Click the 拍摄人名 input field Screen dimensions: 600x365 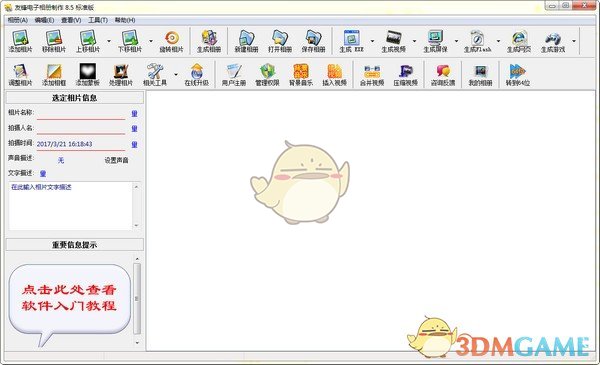click(x=81, y=129)
